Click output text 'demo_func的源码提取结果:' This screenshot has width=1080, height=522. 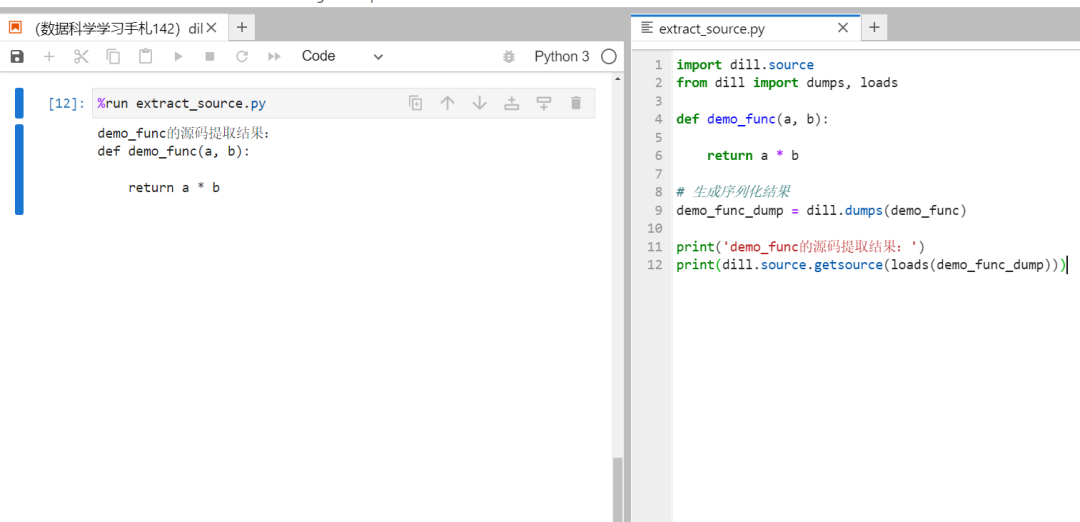184,134
